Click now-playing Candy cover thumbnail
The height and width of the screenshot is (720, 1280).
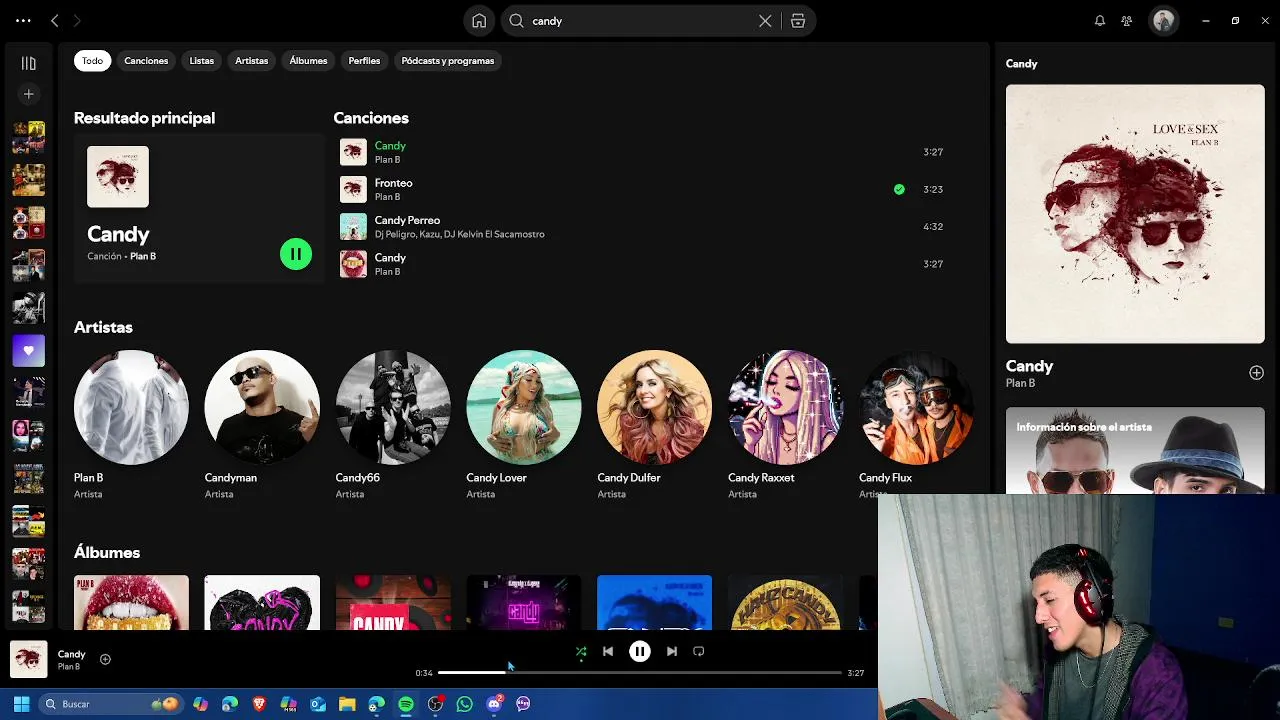28,659
